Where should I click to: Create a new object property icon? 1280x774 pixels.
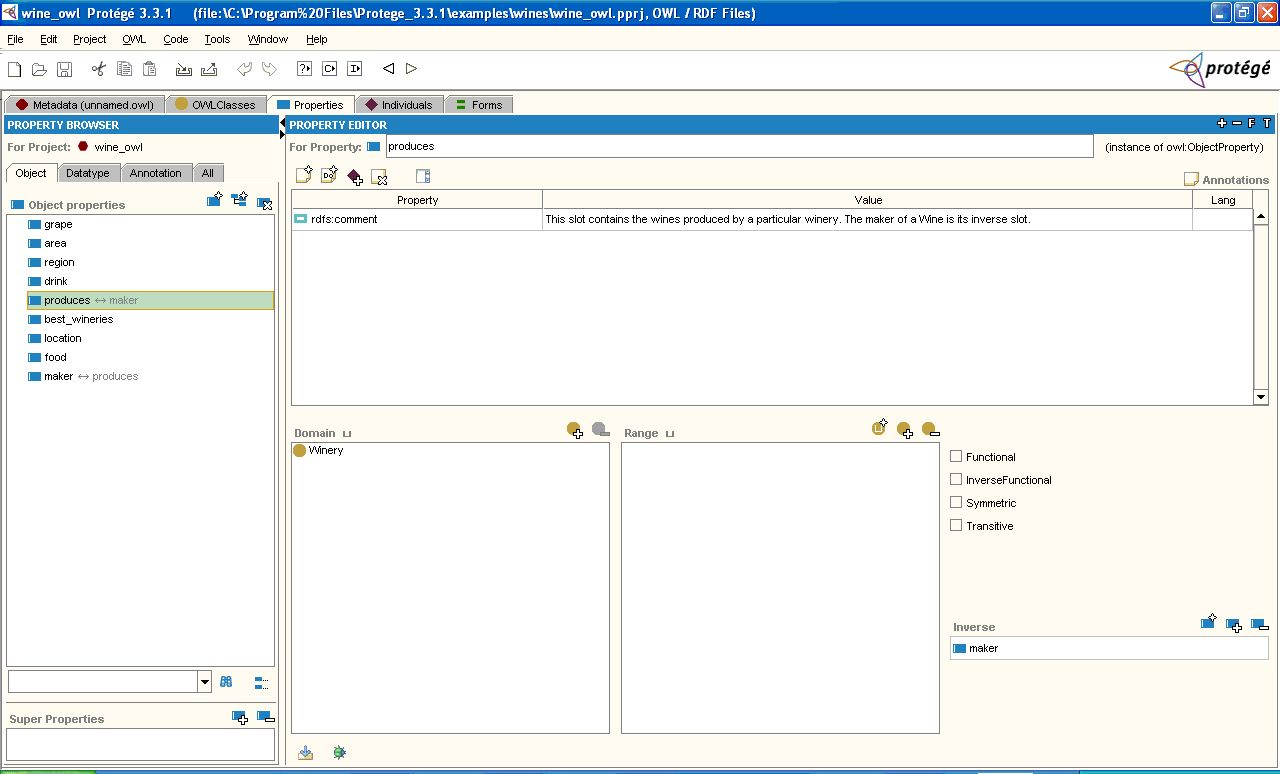coord(214,200)
